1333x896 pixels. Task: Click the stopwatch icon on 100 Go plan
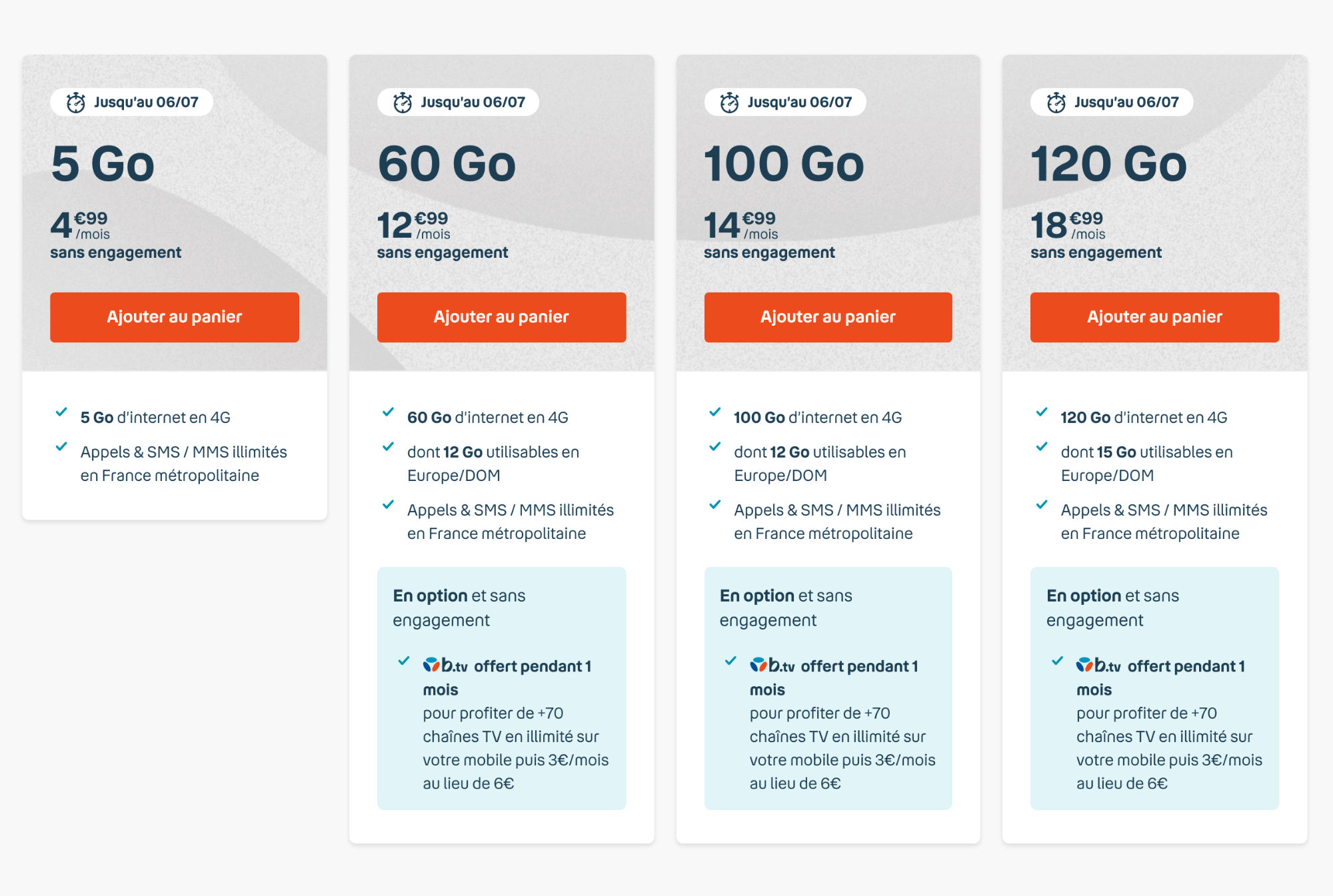730,103
